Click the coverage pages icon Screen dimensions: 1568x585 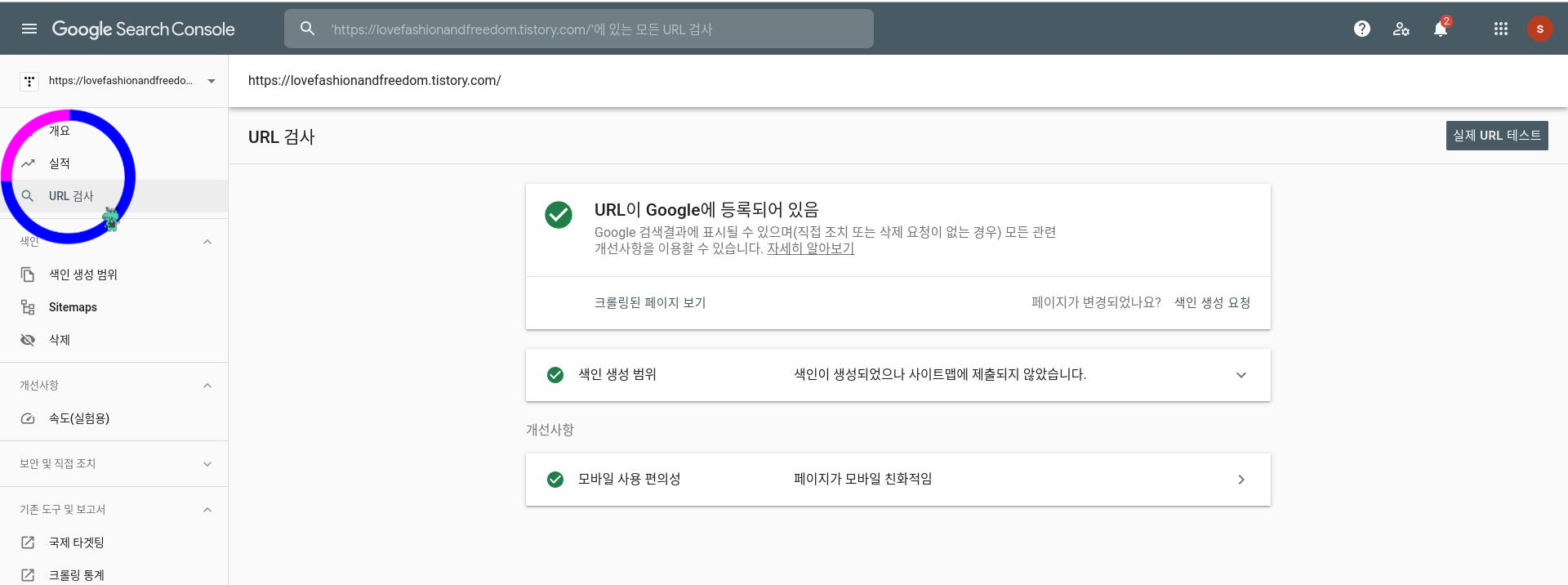coord(28,275)
